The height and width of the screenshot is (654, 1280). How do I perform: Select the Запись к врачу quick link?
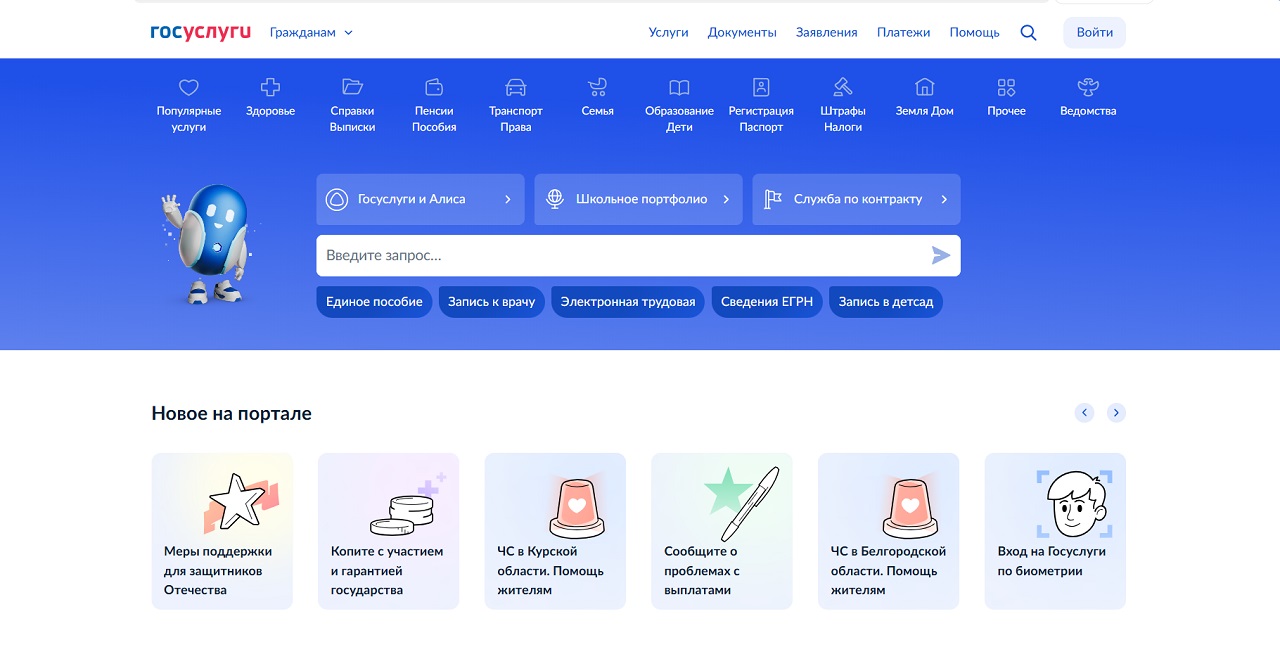click(491, 302)
